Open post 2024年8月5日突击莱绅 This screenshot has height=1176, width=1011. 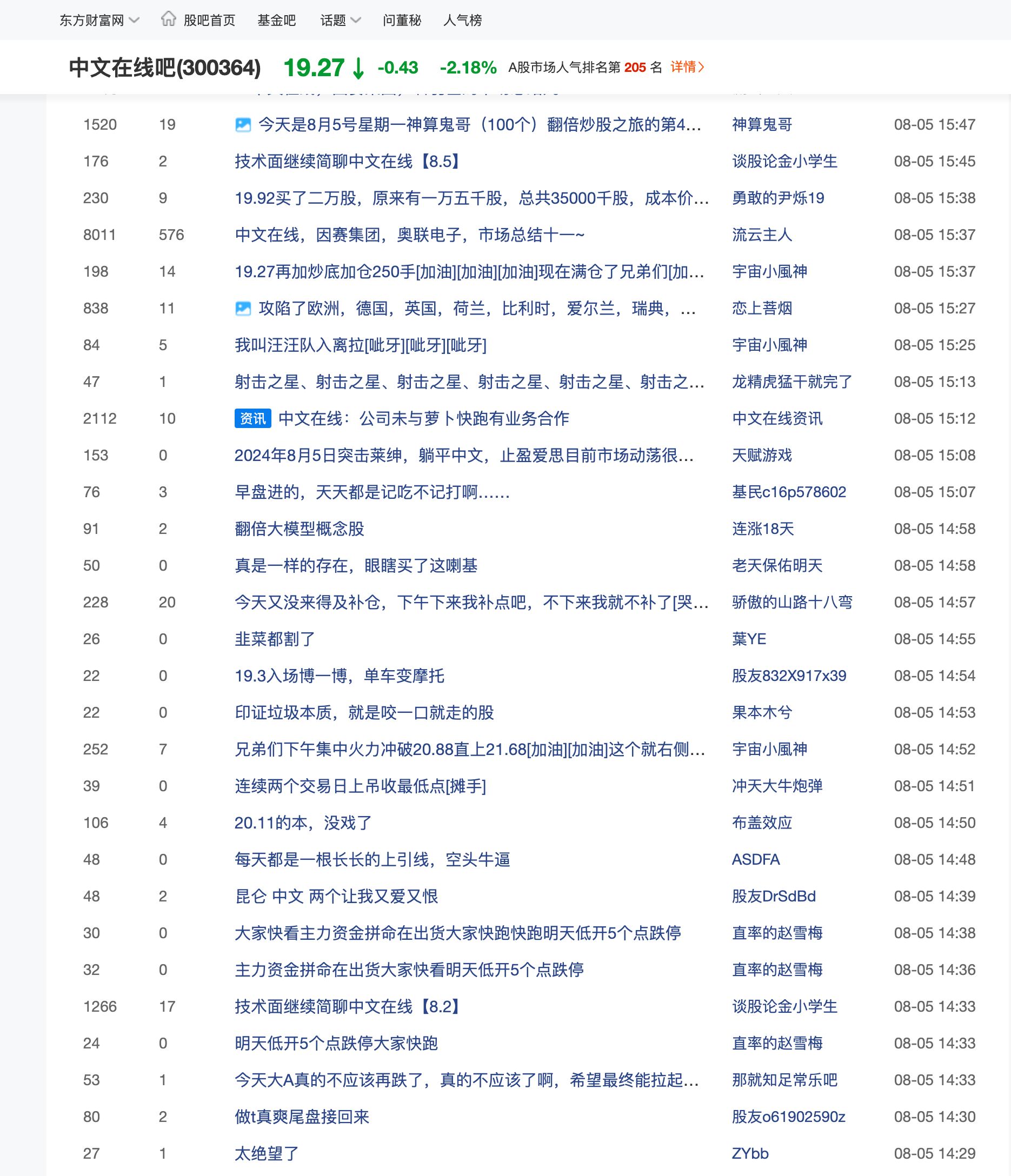(464, 456)
